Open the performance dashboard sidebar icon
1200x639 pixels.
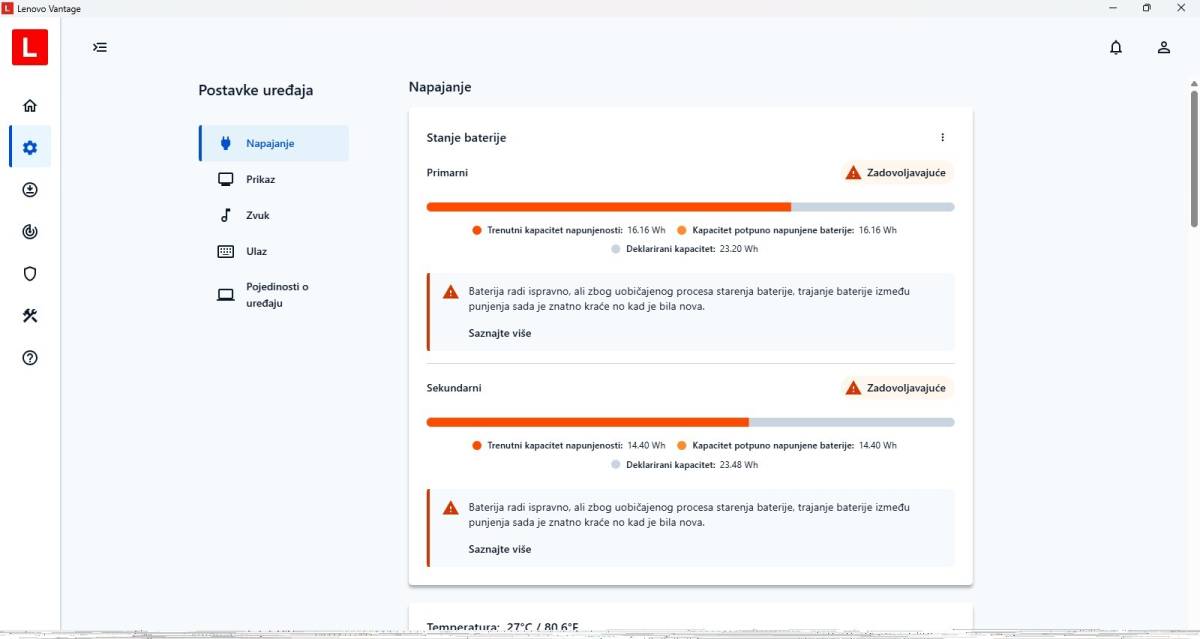[30, 232]
